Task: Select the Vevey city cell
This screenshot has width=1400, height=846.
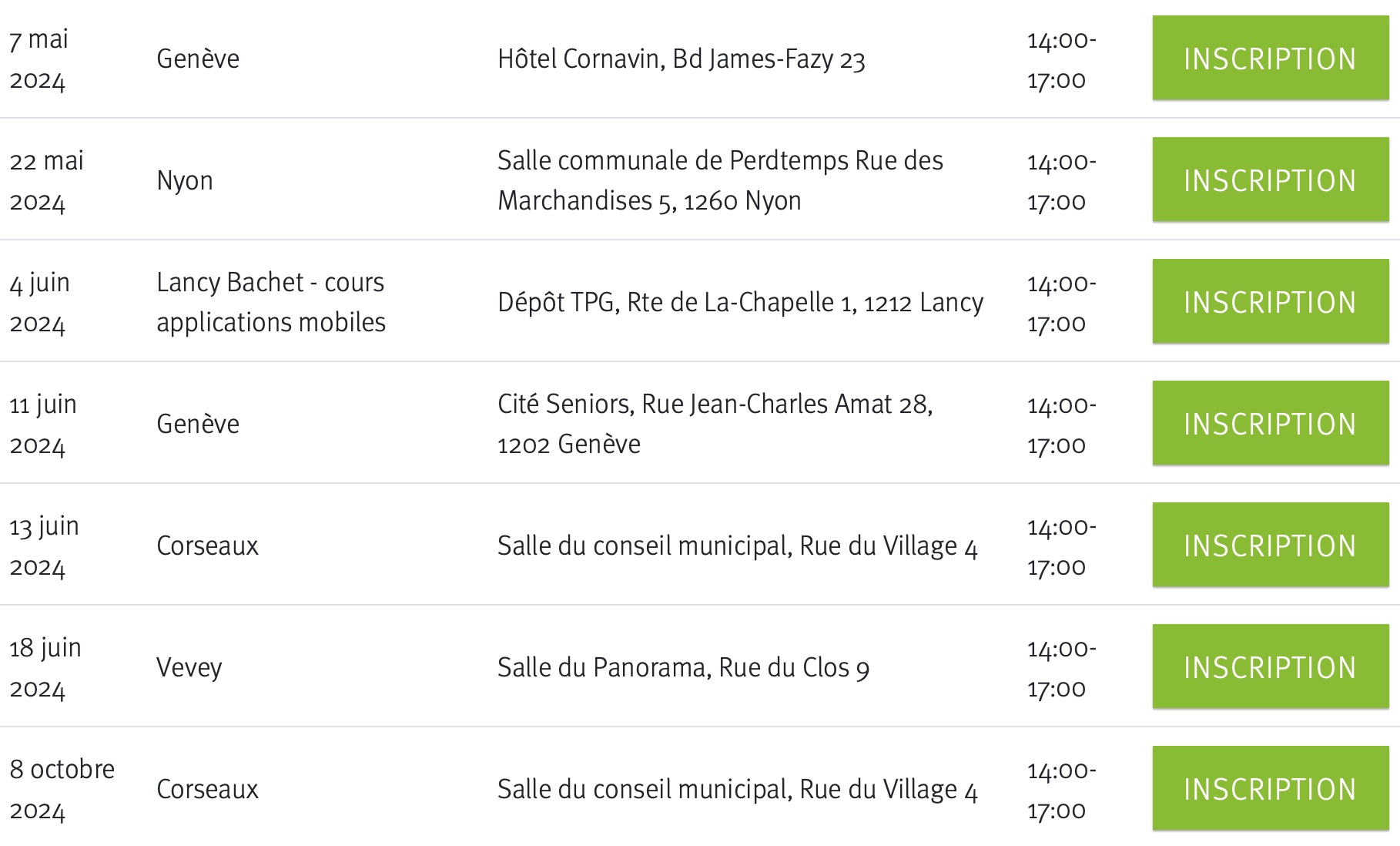Action: [189, 667]
